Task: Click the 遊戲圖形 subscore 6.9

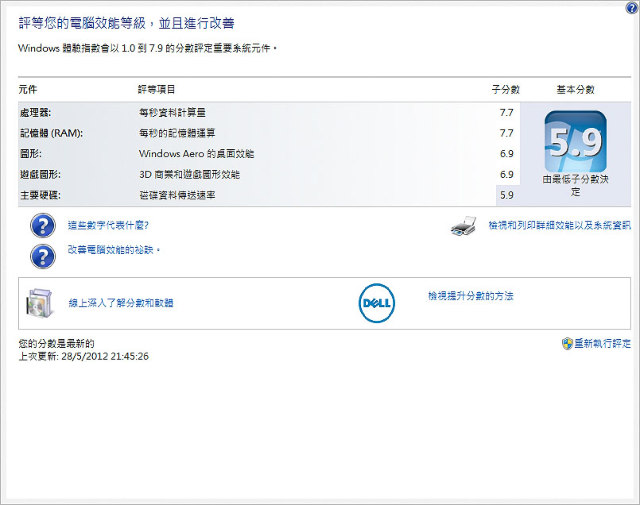Action: 507,174
